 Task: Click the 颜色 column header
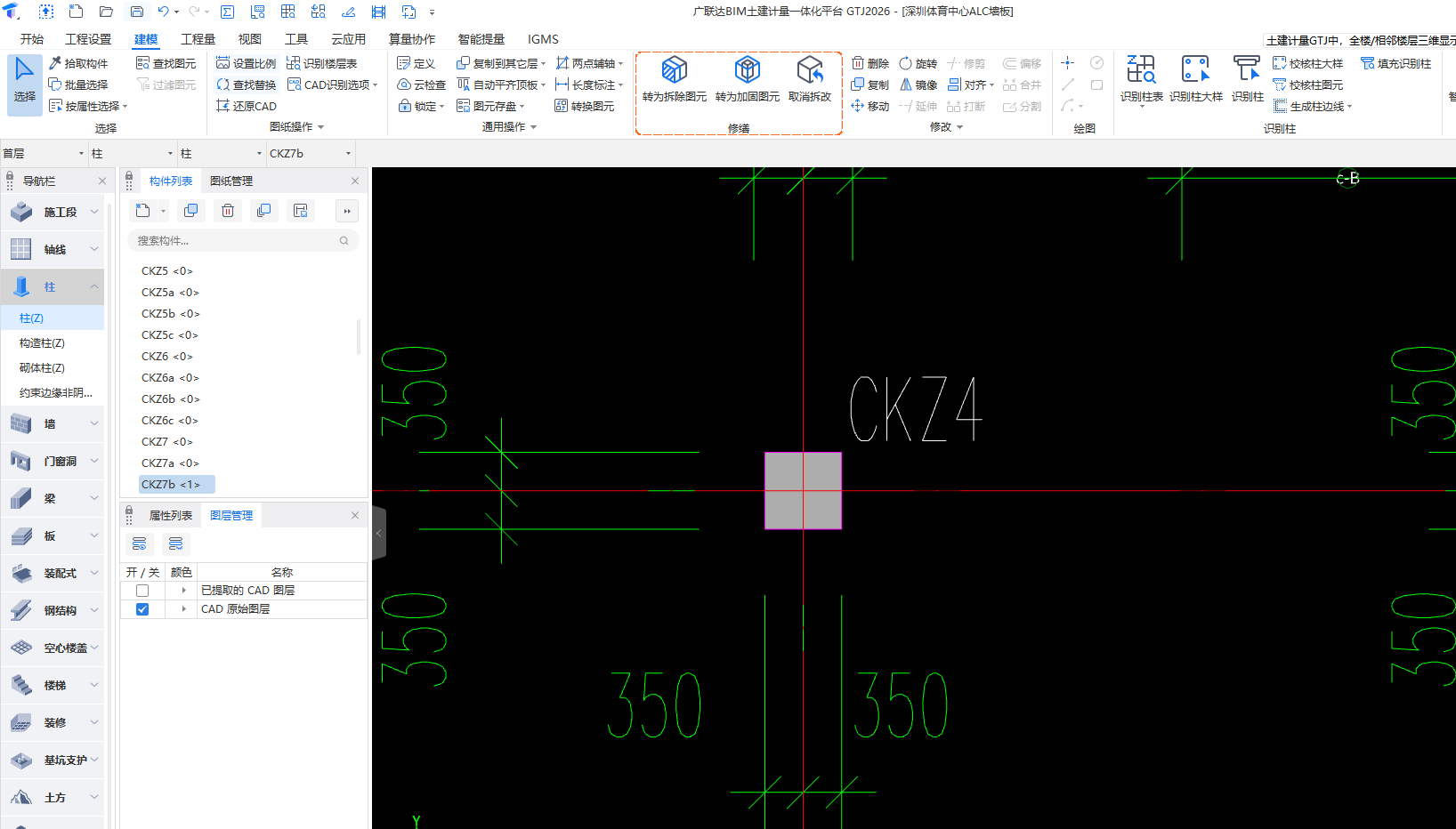point(181,572)
